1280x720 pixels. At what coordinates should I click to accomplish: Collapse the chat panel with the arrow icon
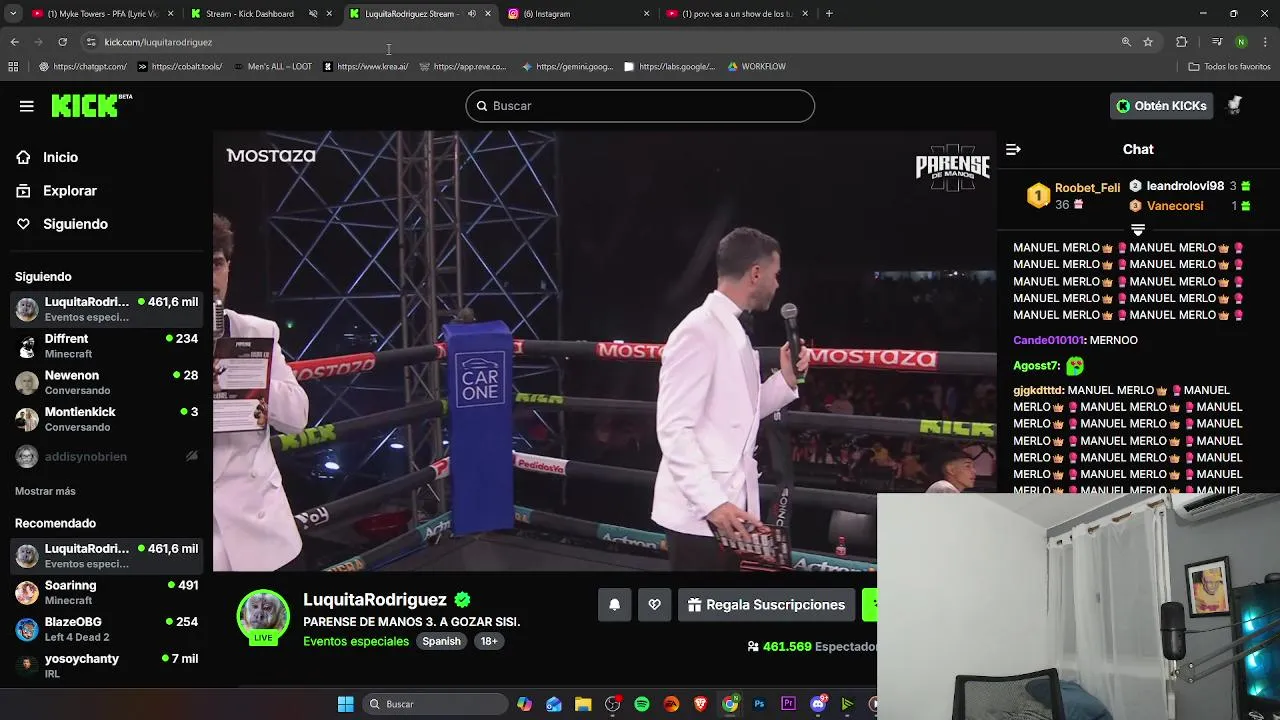(1013, 149)
